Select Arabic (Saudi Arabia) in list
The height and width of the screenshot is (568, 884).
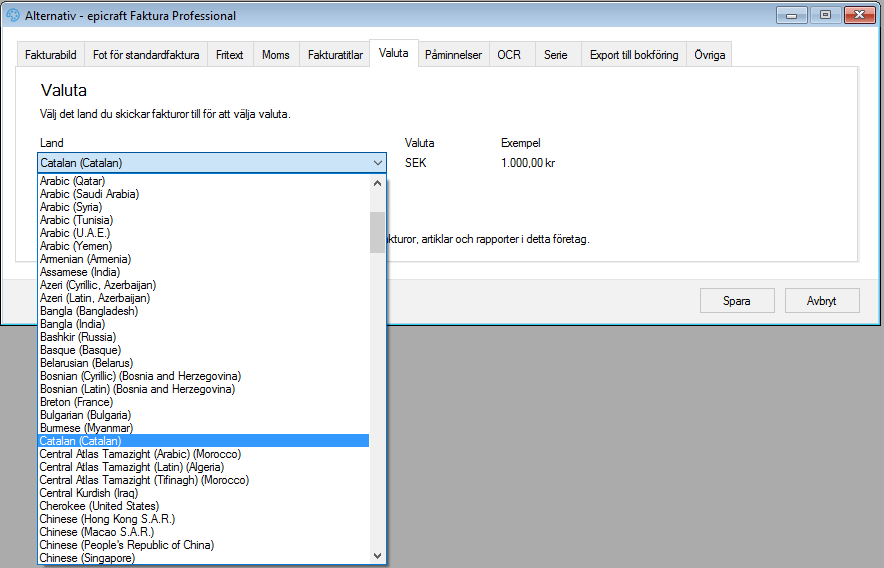[204, 194]
